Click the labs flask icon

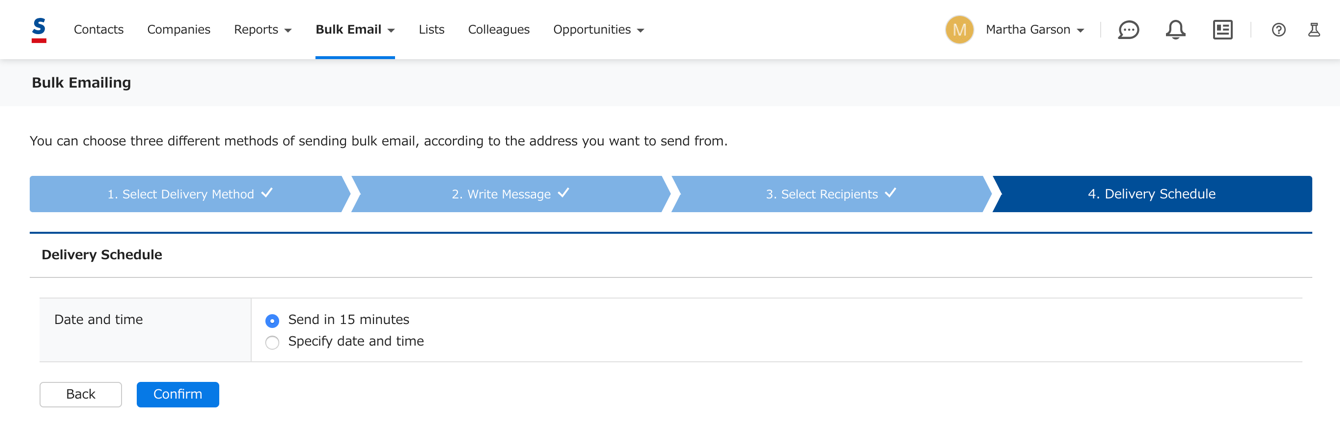[1314, 30]
